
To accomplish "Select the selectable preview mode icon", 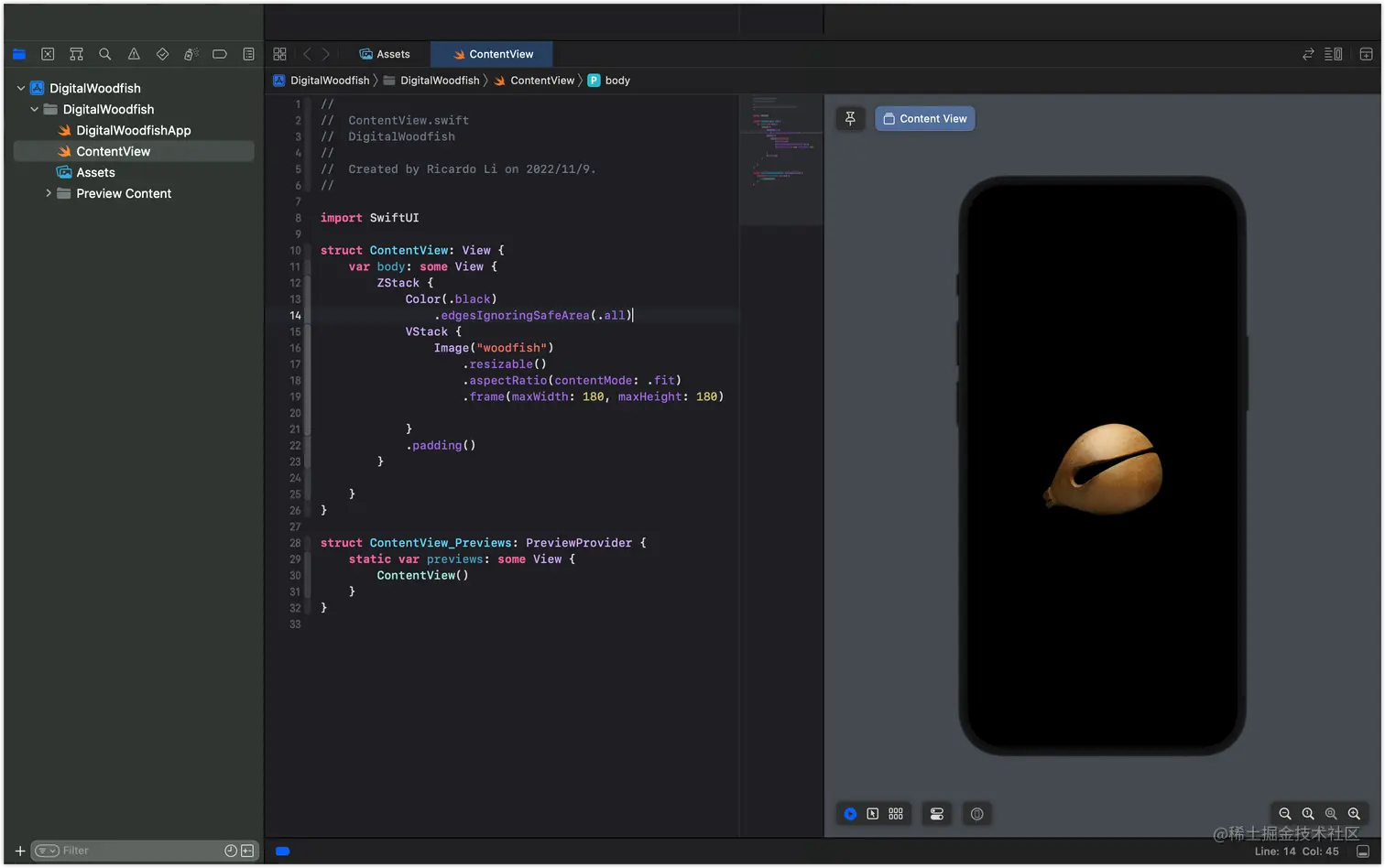I will 873,814.
